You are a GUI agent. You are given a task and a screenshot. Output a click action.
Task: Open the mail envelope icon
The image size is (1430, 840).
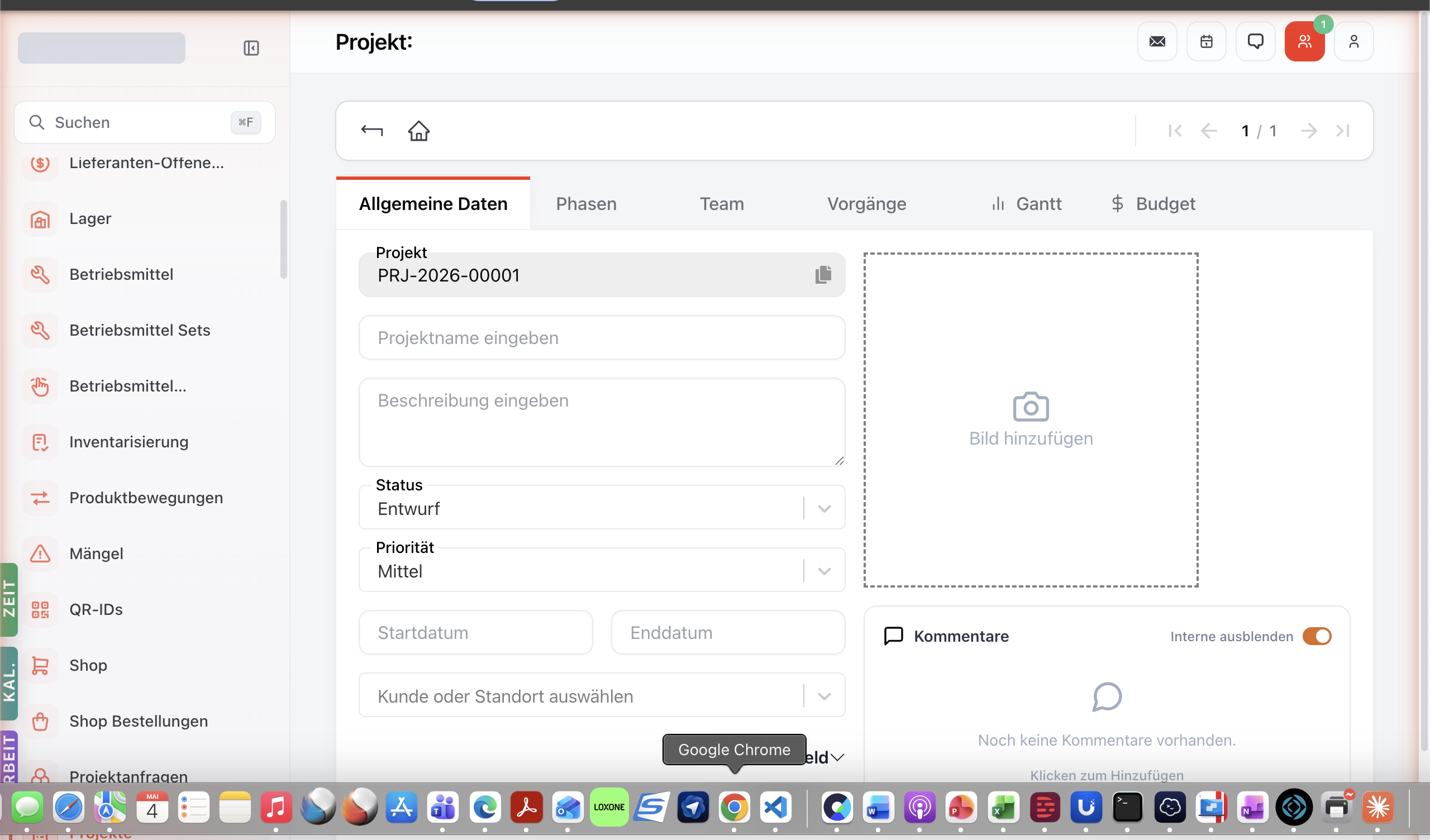point(1157,41)
